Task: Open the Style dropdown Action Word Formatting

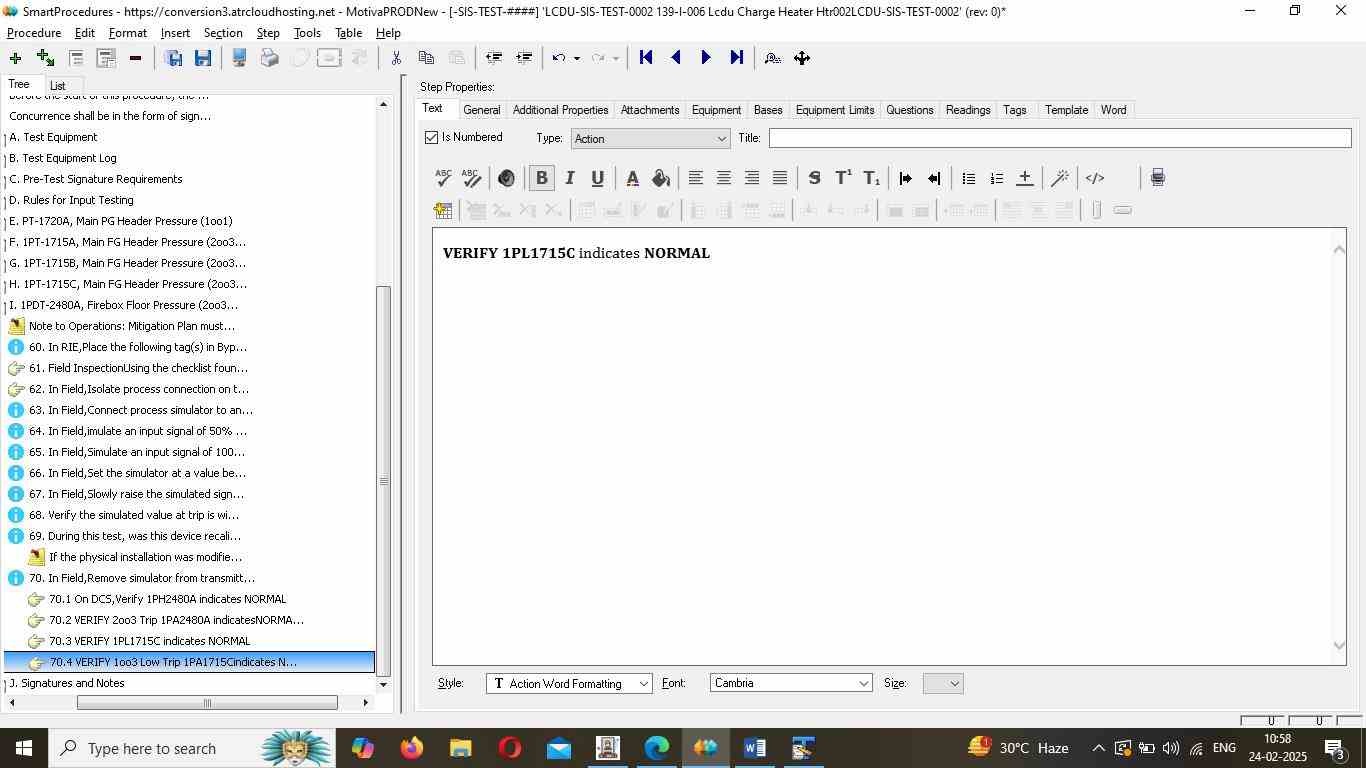Action: point(569,684)
